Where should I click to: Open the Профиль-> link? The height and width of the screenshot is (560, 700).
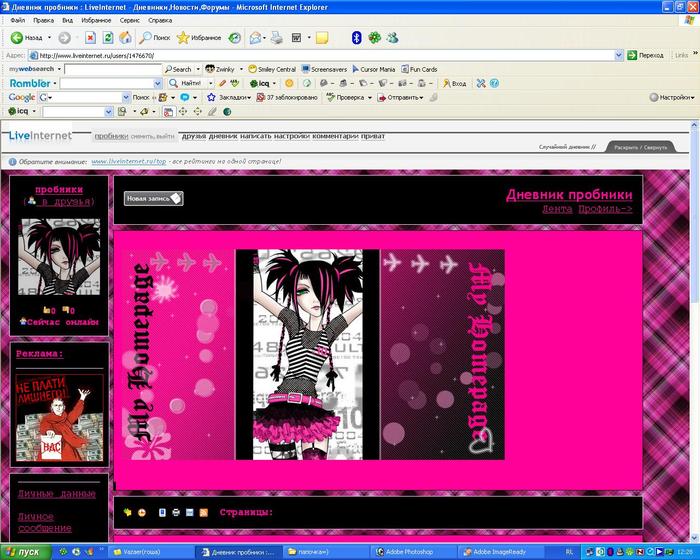[605, 209]
